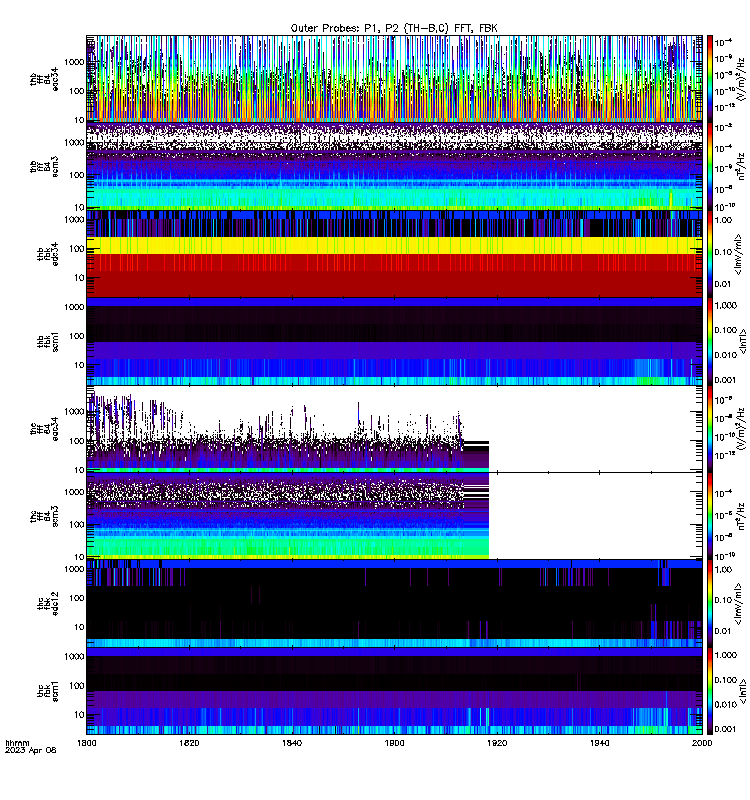The image size is (750, 800).
Task: Click the 'hhmm' axis unit label
Action: point(17,743)
